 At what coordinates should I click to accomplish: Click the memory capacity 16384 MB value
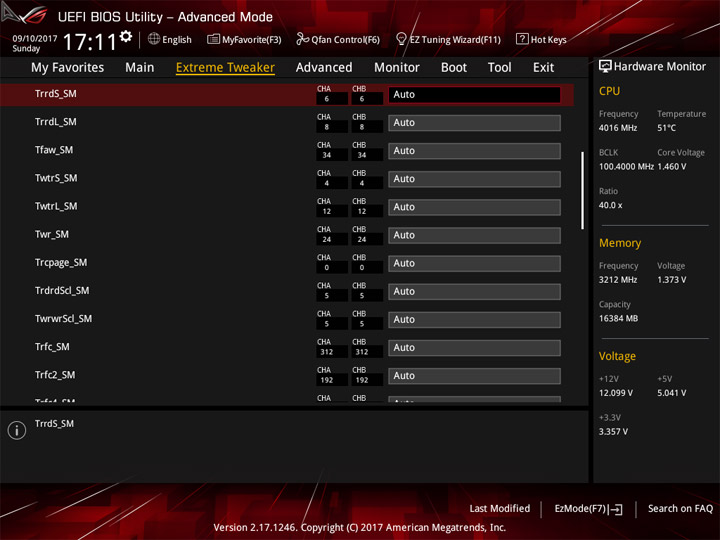click(x=618, y=319)
